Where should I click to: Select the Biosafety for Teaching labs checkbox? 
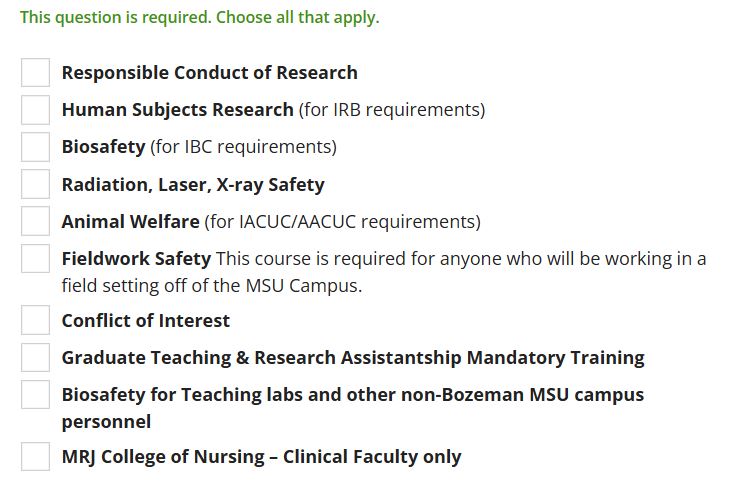[36, 395]
